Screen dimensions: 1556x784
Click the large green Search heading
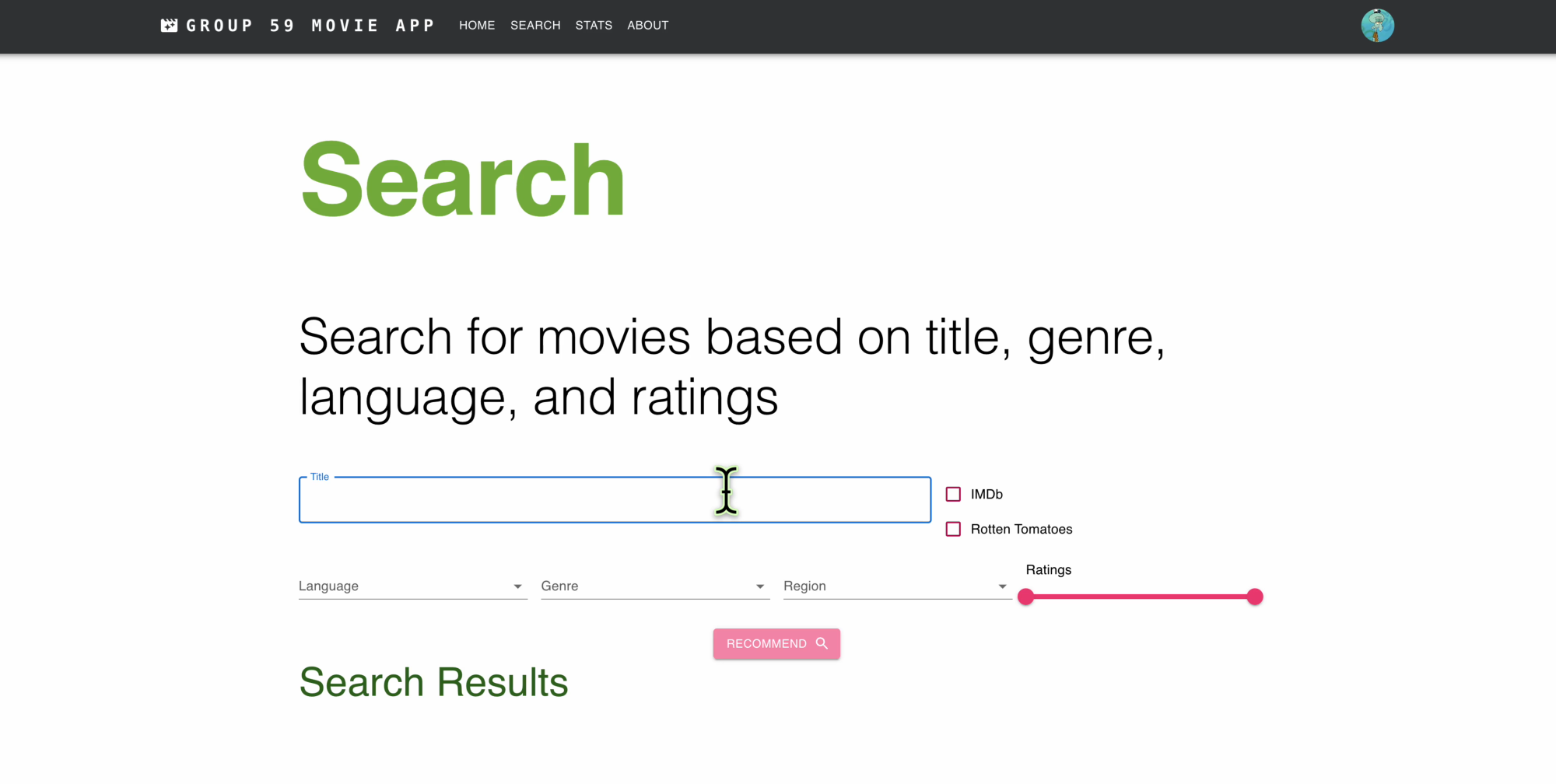tap(462, 180)
